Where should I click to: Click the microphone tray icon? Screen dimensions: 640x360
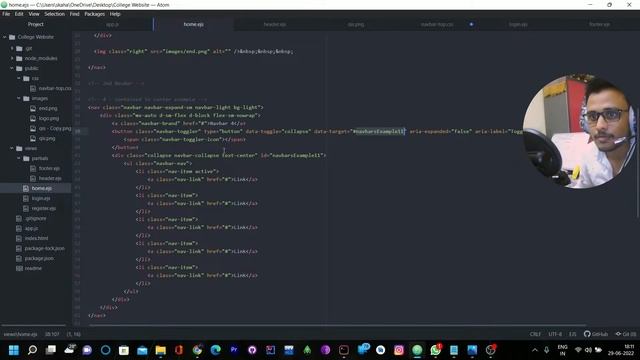click(x=547, y=350)
